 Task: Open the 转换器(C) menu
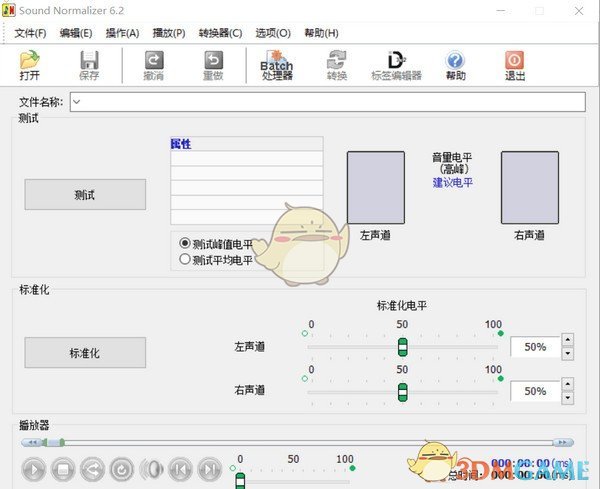(x=220, y=33)
